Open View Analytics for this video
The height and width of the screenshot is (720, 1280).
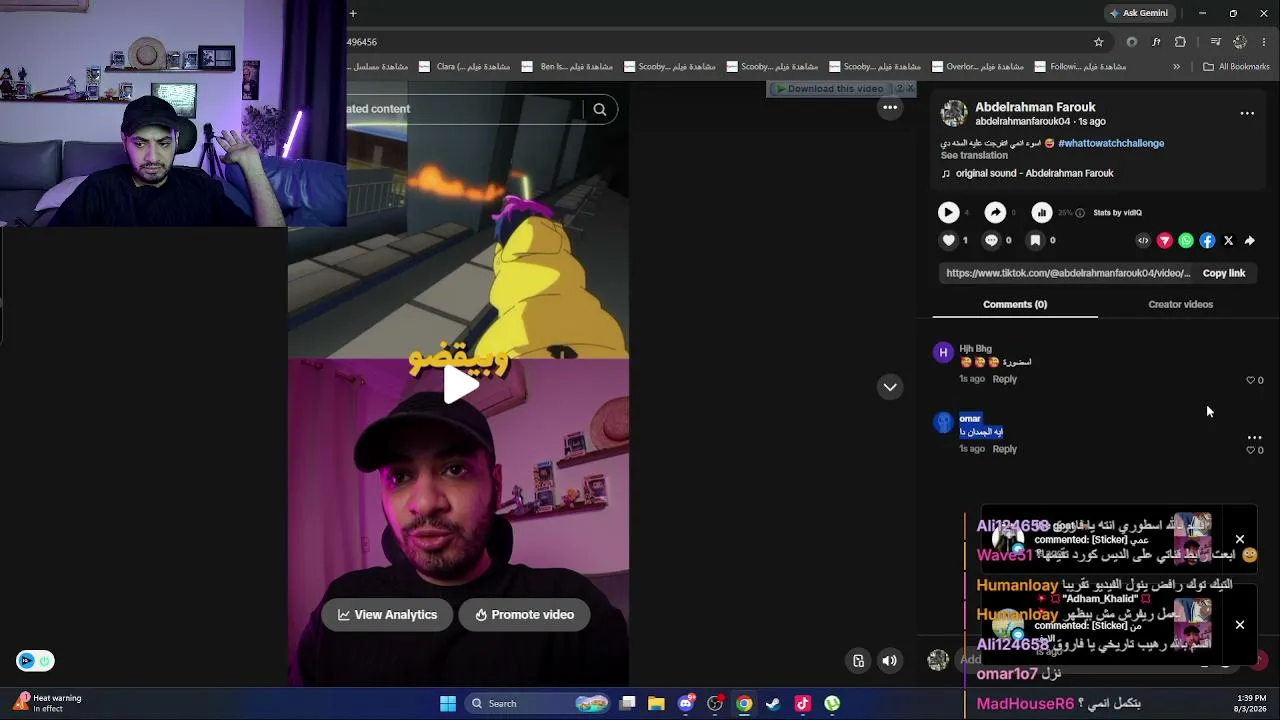click(x=387, y=615)
